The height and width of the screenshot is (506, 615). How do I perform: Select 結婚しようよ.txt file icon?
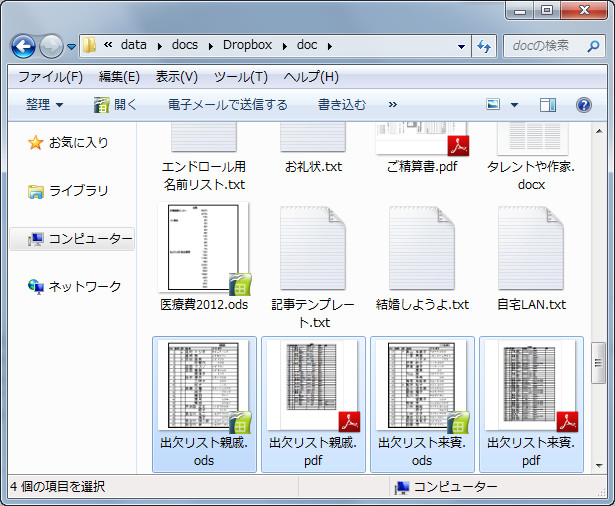(422, 248)
